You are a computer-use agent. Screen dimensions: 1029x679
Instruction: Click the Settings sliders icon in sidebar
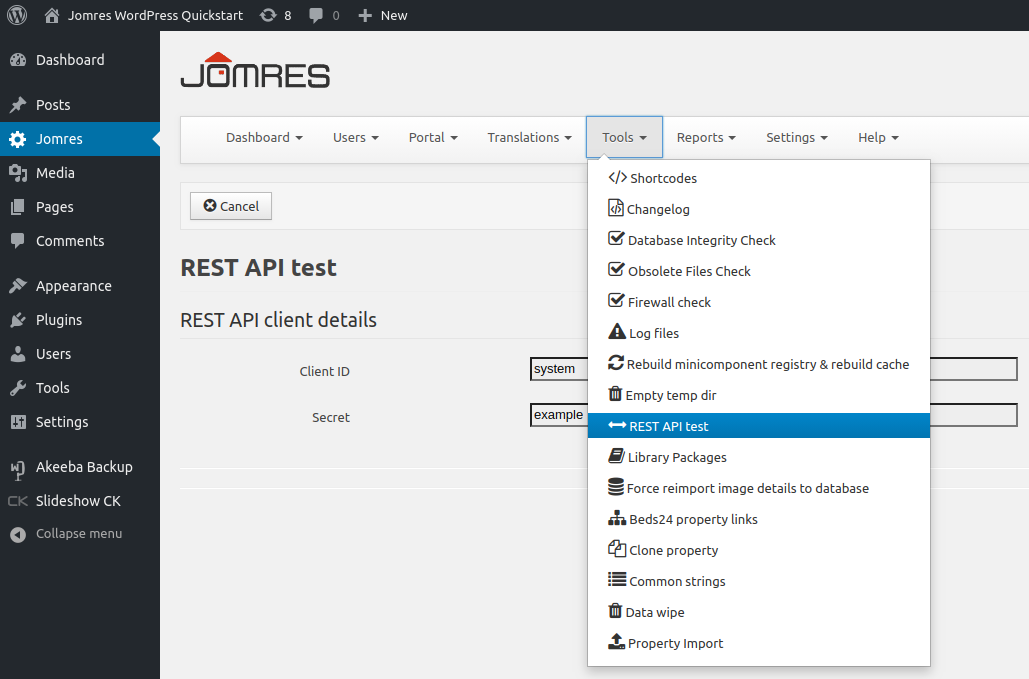click(18, 422)
